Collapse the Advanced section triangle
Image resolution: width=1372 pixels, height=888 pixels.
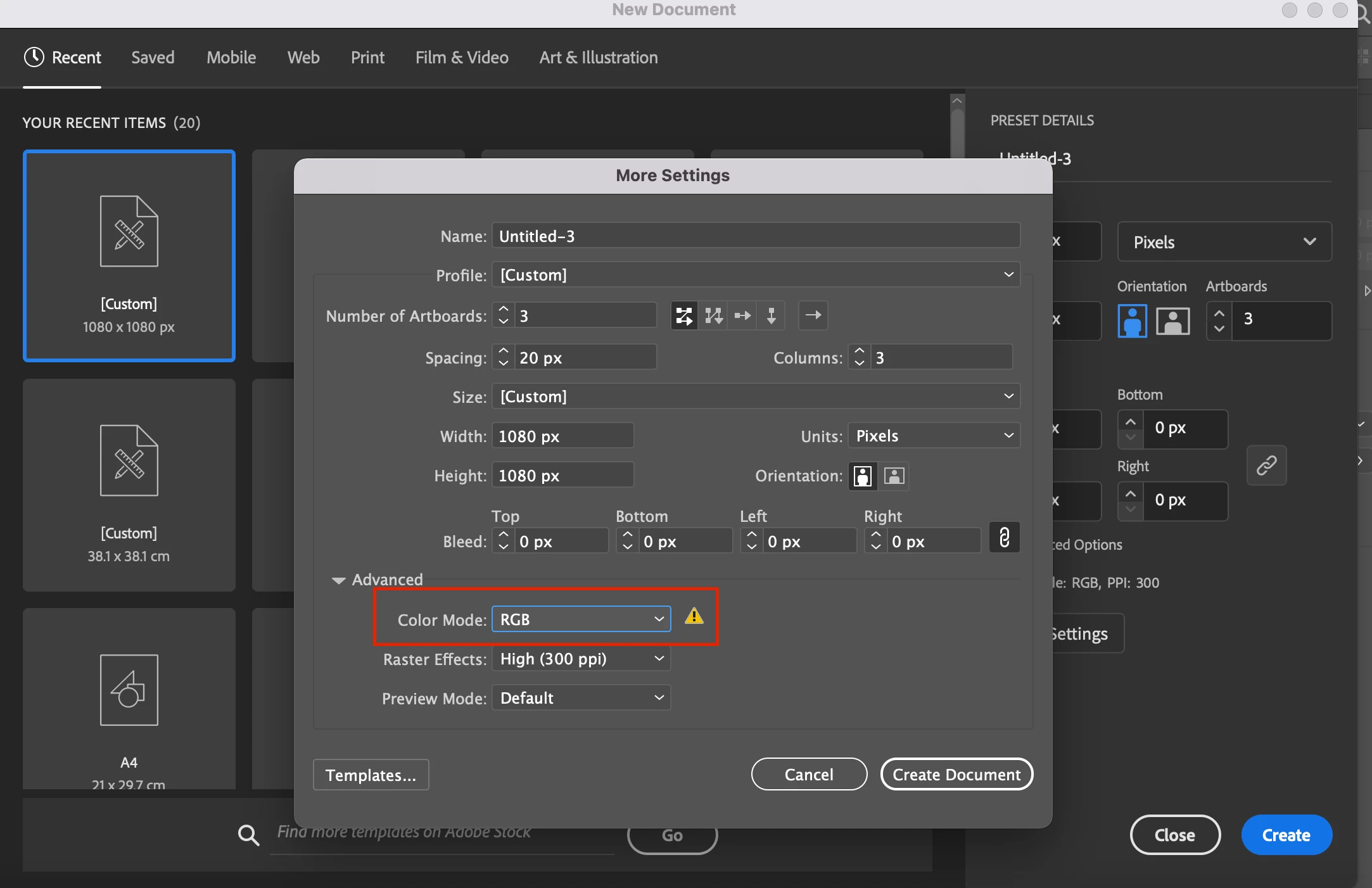pyautogui.click(x=338, y=580)
